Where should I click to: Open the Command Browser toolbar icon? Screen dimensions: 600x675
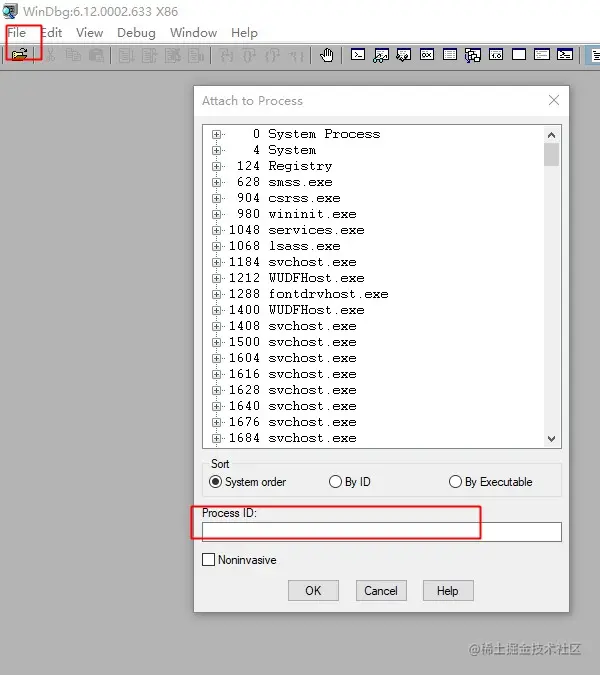565,55
